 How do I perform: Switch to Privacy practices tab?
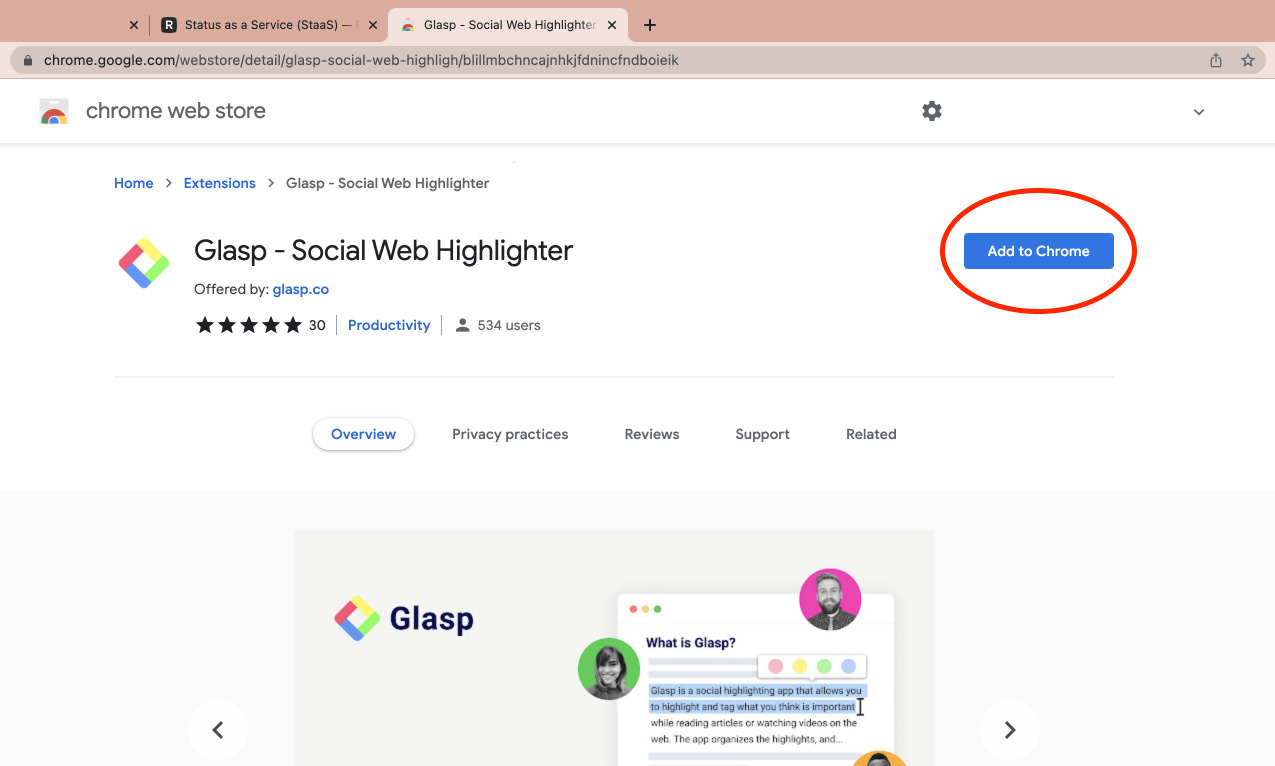click(x=510, y=434)
